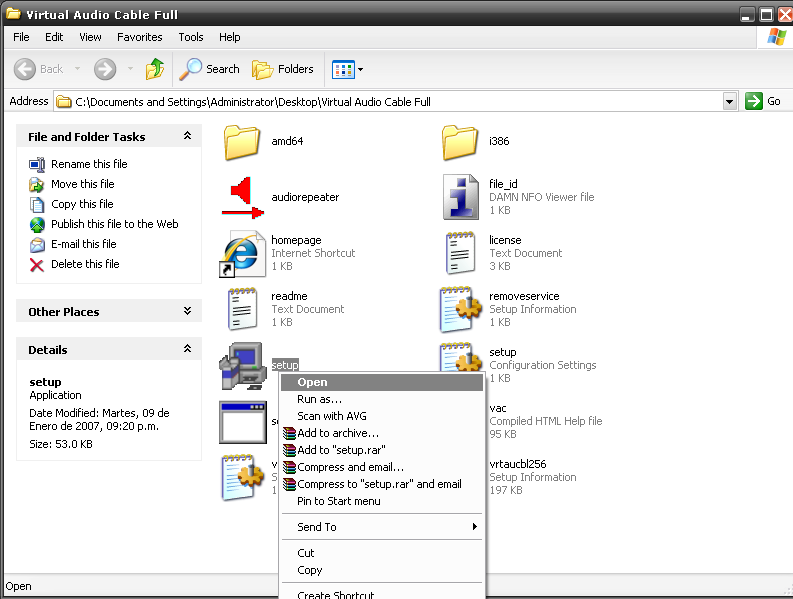The height and width of the screenshot is (599, 793).
Task: Open the View menu
Action: coord(91,37)
